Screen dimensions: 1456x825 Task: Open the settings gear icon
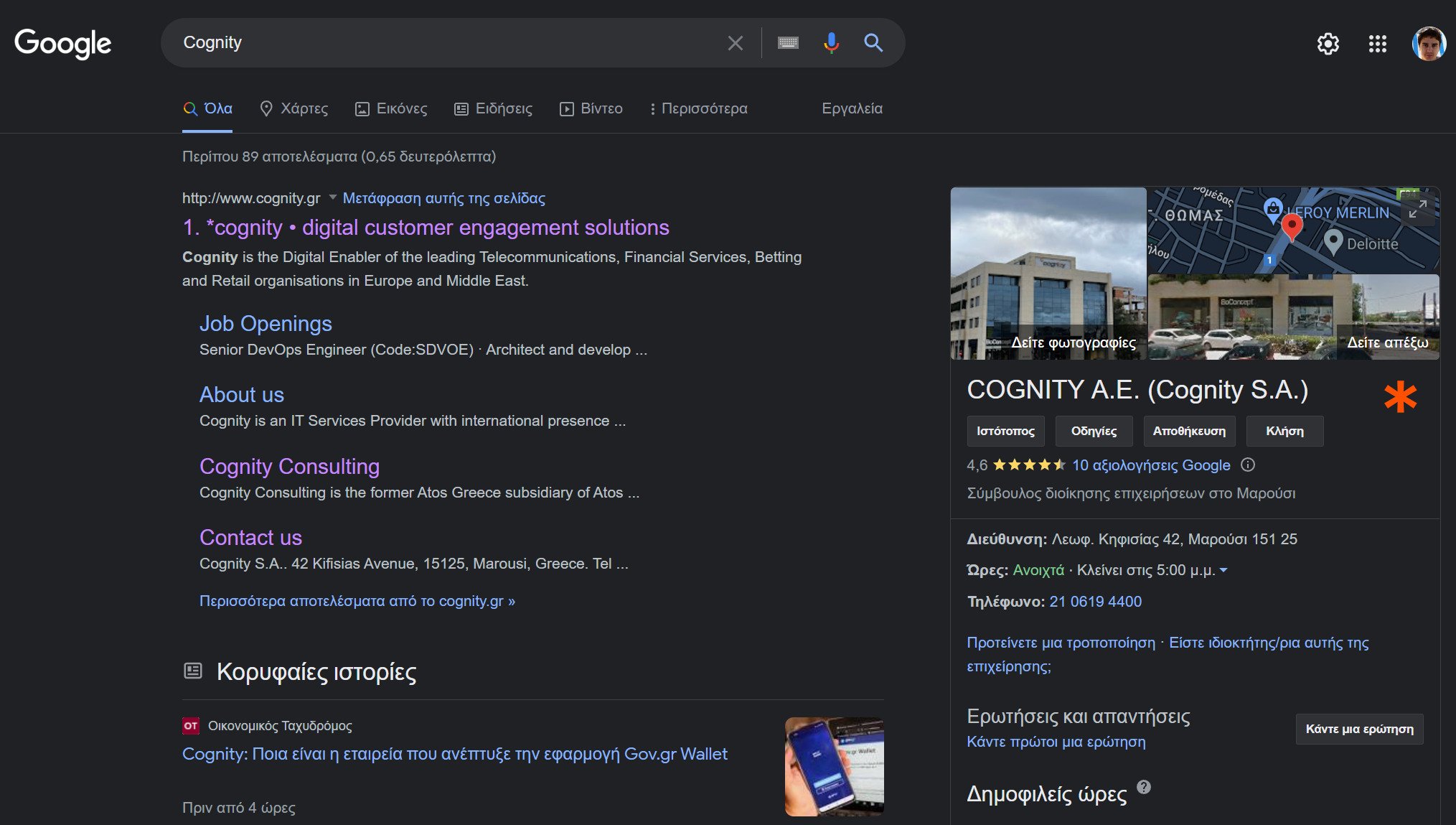pyautogui.click(x=1328, y=44)
